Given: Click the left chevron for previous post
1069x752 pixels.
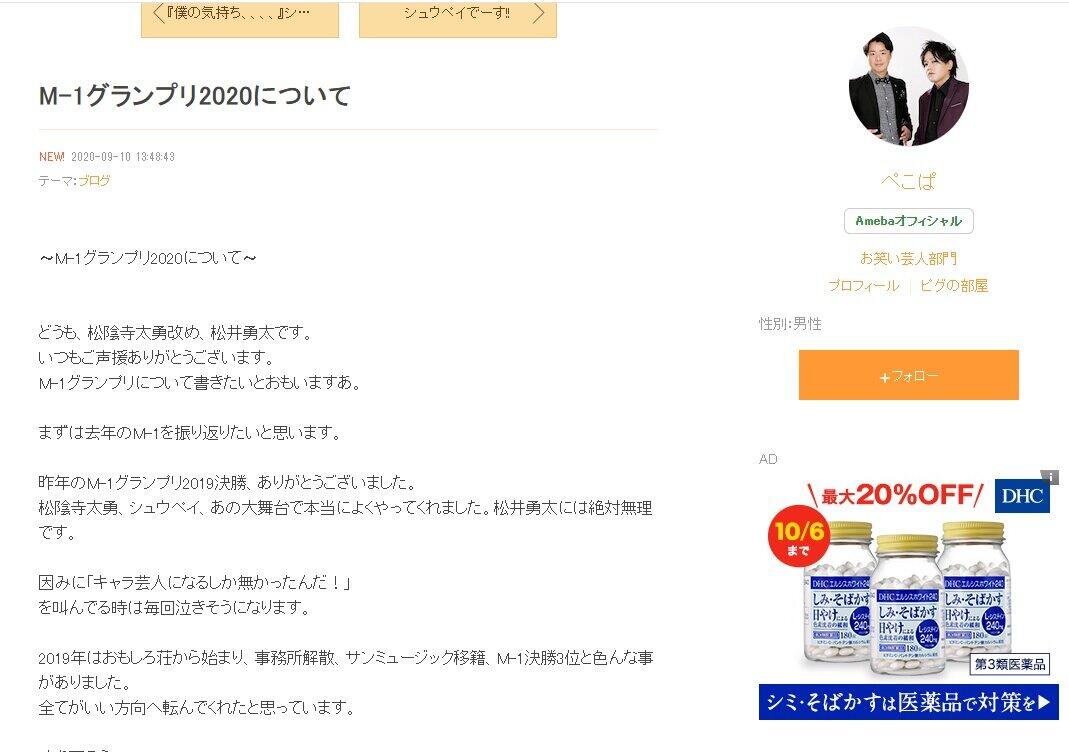Looking at the screenshot, I should tap(158, 13).
